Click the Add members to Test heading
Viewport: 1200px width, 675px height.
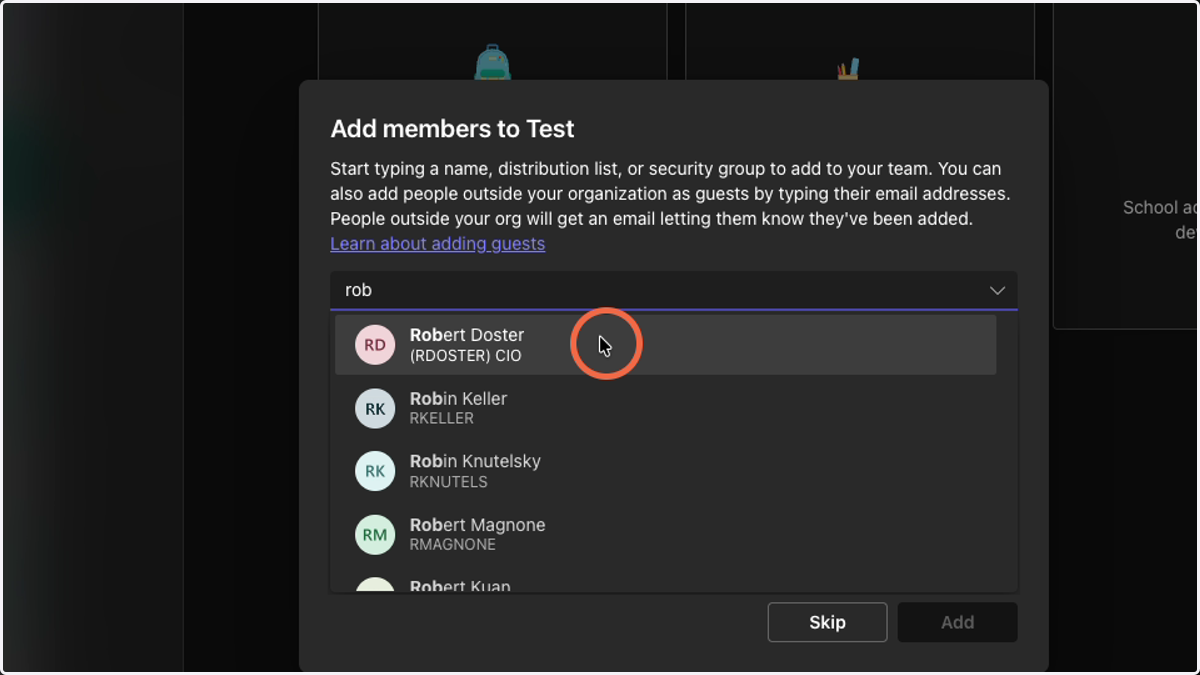pos(453,129)
